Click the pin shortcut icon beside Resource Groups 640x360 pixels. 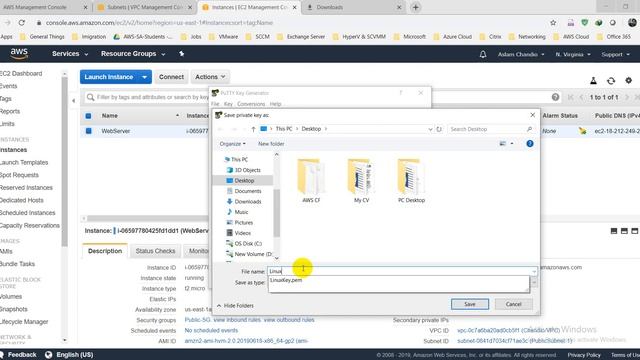(182, 53)
